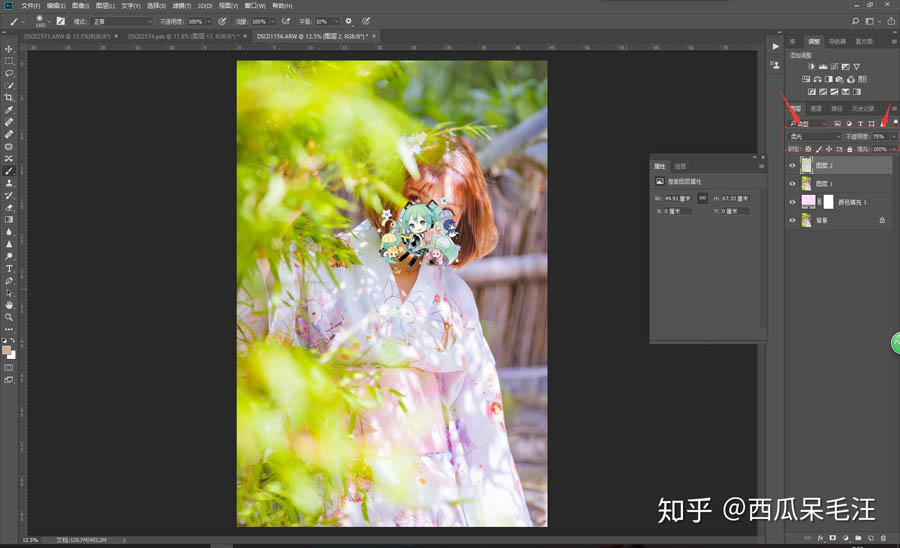The width and height of the screenshot is (900, 548).
Task: Click the Brightness/Contrast adjustment icon
Action: click(x=811, y=67)
